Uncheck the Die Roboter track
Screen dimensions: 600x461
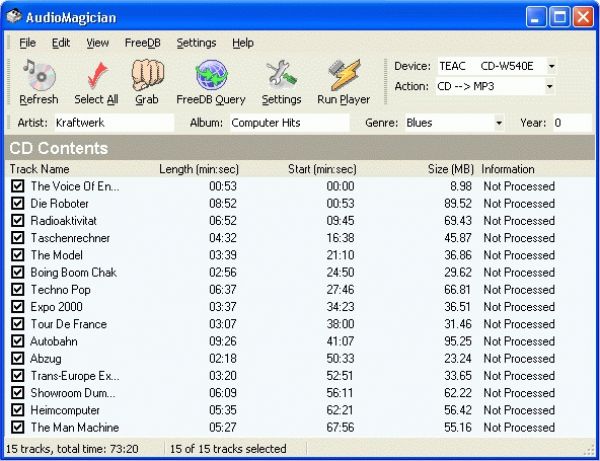point(17,203)
